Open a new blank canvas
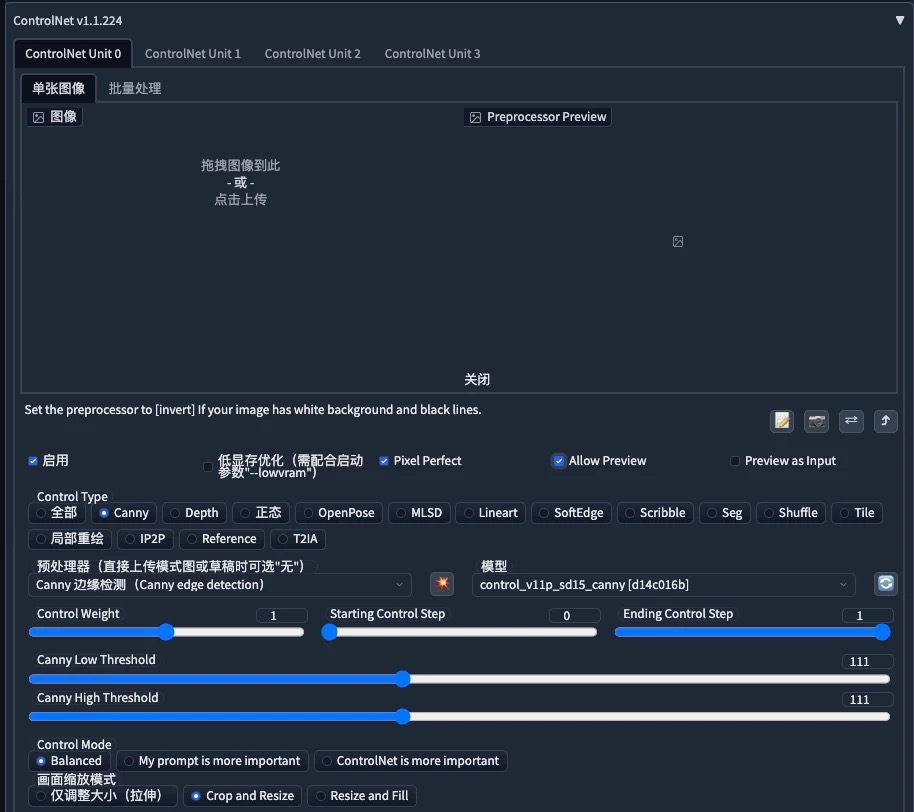 pos(782,421)
